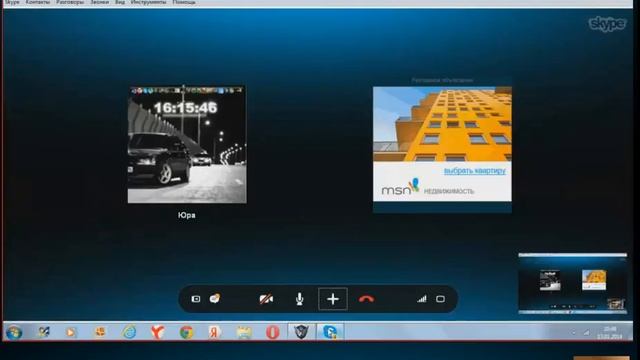The width and height of the screenshot is (640, 360).
Task: Open Windows Media Player from taskbar
Action: tap(71, 332)
